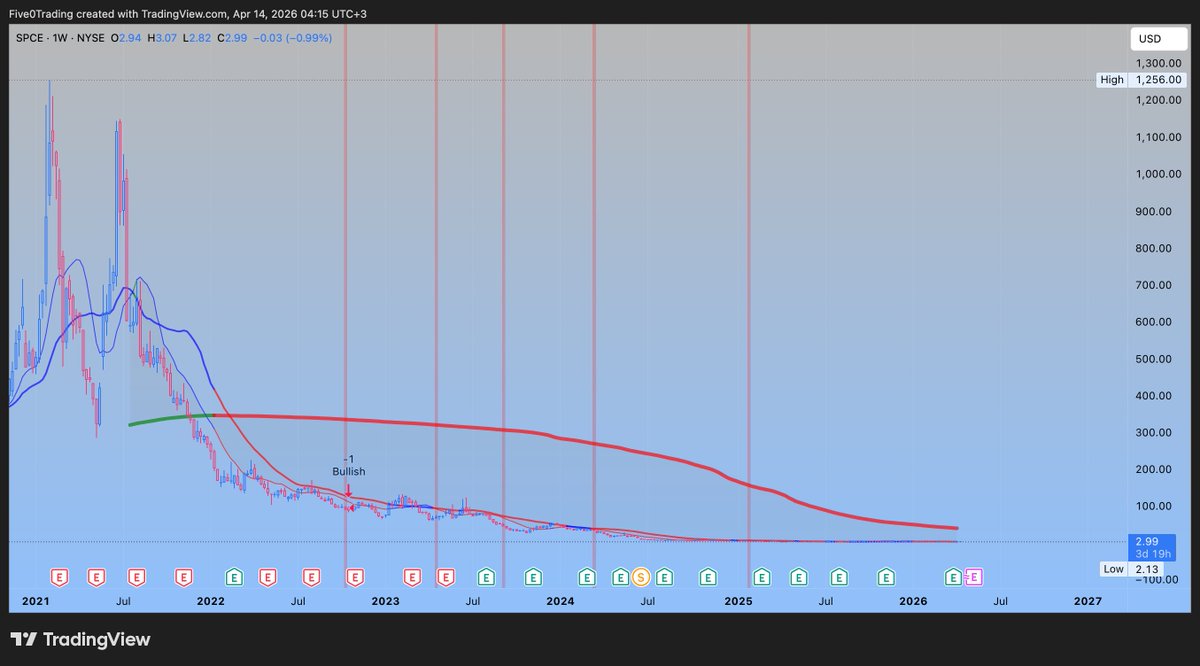Click the orange "S" split marker badge
Screen dimensions: 1200x666
(x=639, y=577)
